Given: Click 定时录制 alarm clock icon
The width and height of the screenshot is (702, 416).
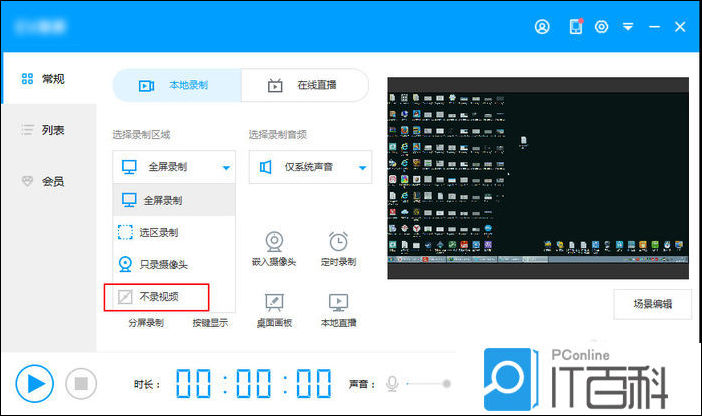Looking at the screenshot, I should tap(338, 241).
